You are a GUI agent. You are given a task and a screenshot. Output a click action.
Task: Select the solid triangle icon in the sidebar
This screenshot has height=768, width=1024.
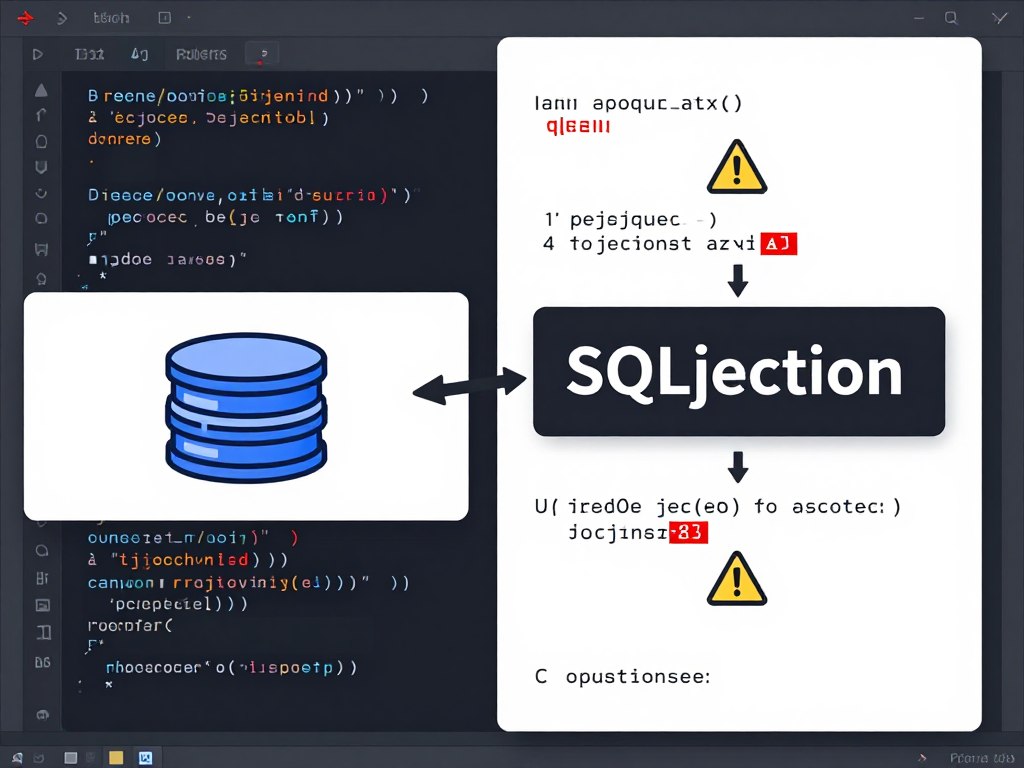[x=41, y=90]
